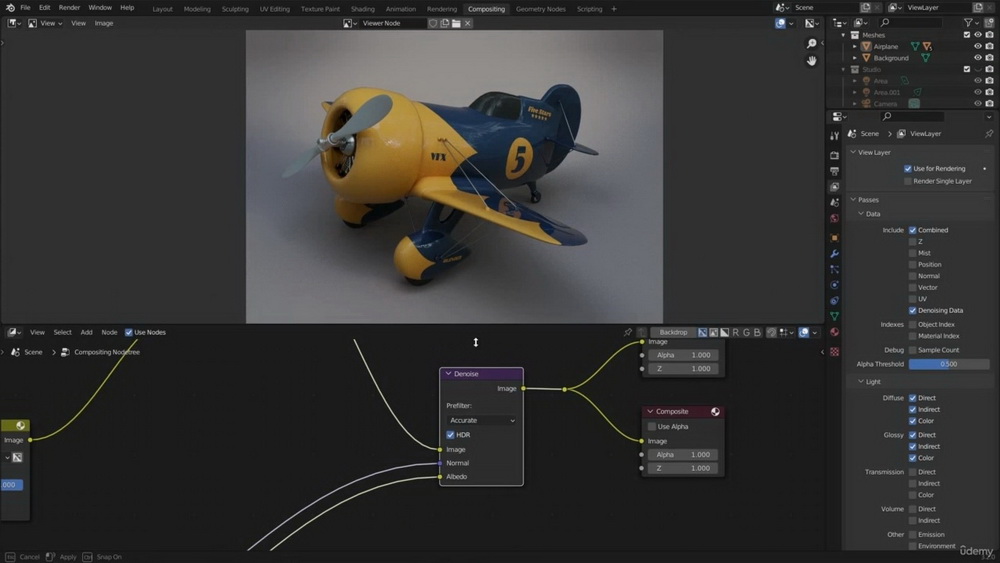Image resolution: width=1000 pixels, height=563 pixels.
Task: Open the node editor Add menu
Action: [86, 332]
